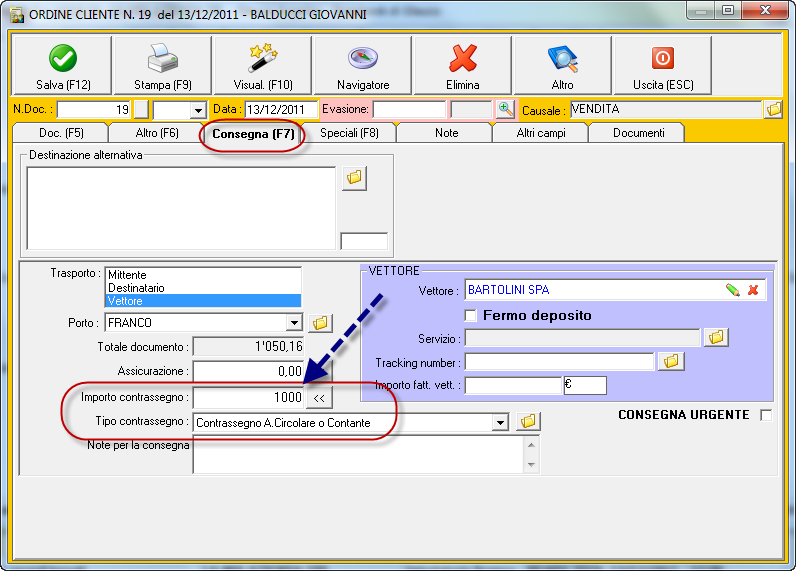Open the Servizio folder lookup icon
The image size is (796, 571).
tap(716, 337)
